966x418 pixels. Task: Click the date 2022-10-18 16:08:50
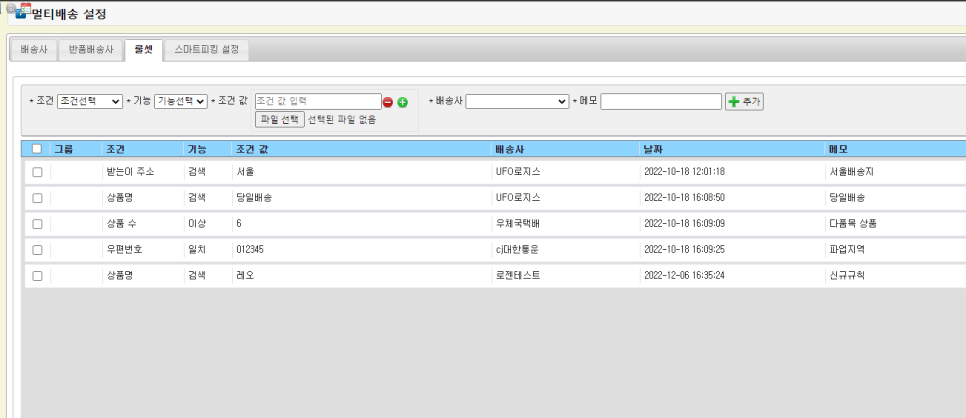(x=684, y=198)
